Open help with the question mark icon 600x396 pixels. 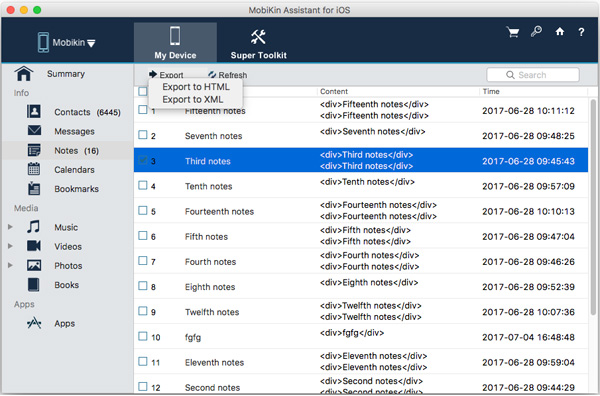click(x=581, y=32)
